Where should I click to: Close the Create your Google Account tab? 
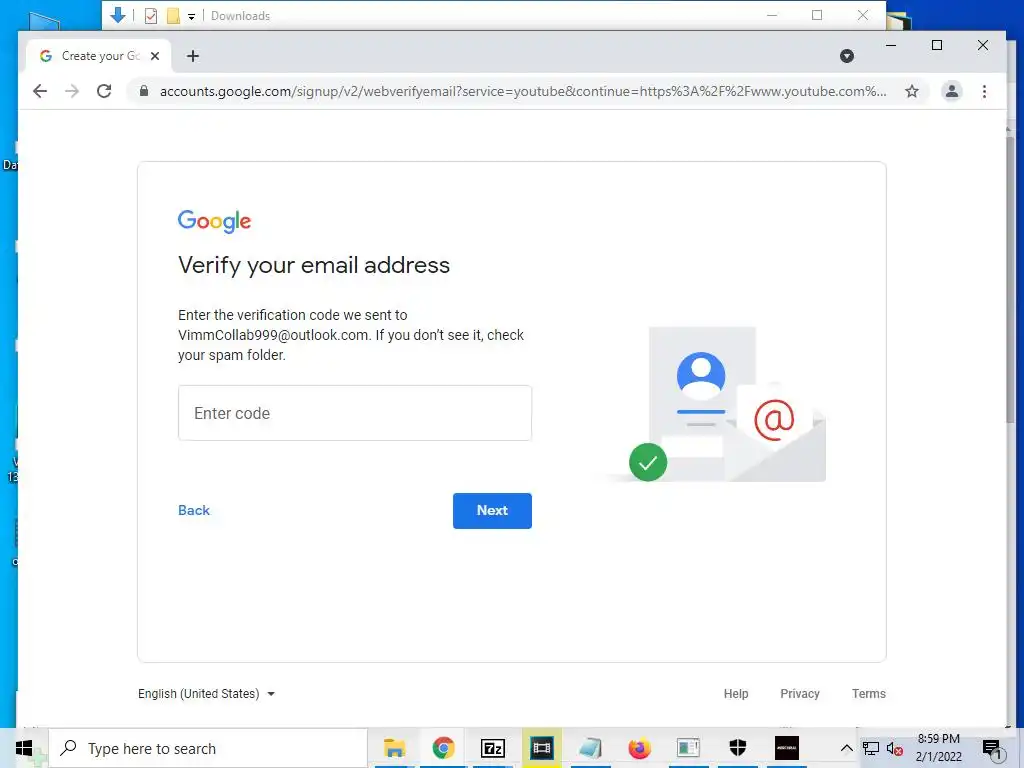pyautogui.click(x=155, y=56)
